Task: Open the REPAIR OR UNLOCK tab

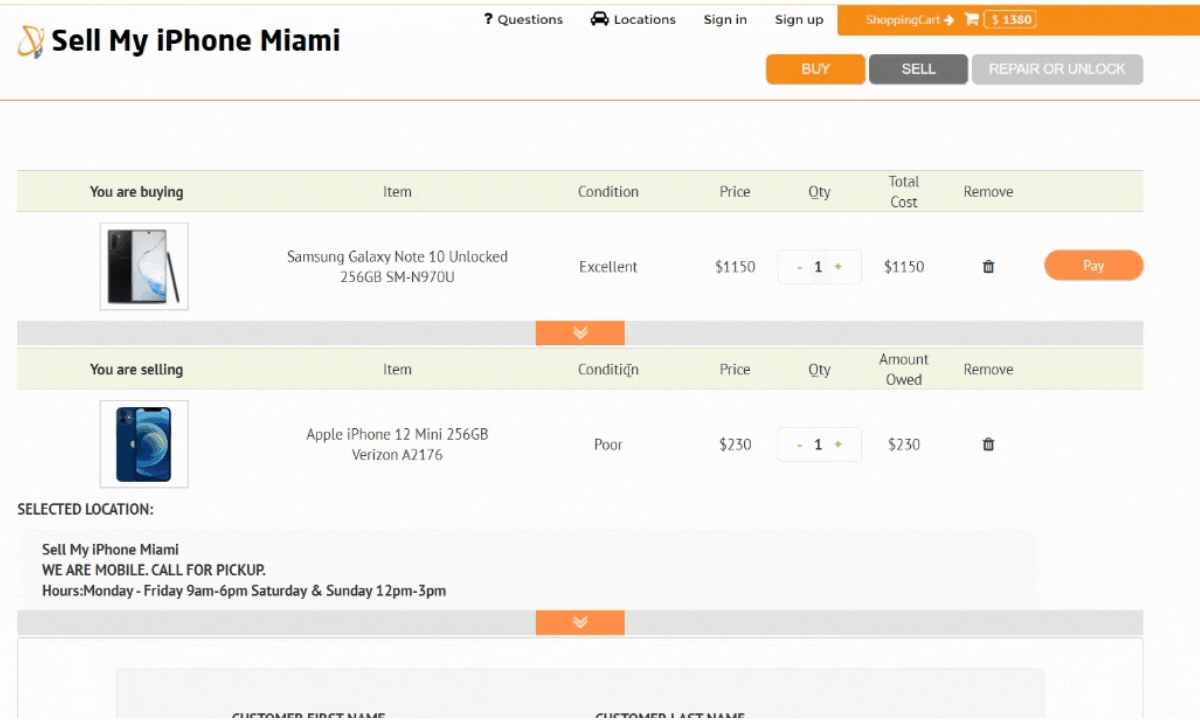Action: coord(1057,69)
